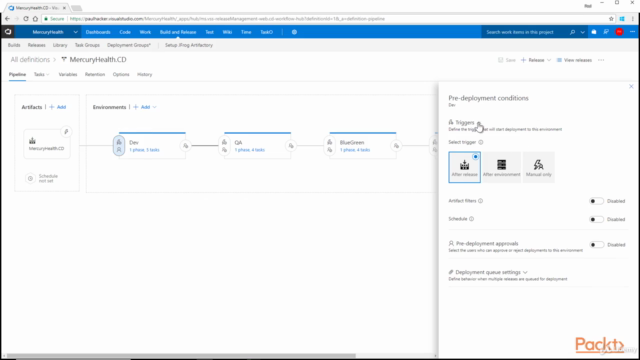Open Build and Release menu

(178, 32)
